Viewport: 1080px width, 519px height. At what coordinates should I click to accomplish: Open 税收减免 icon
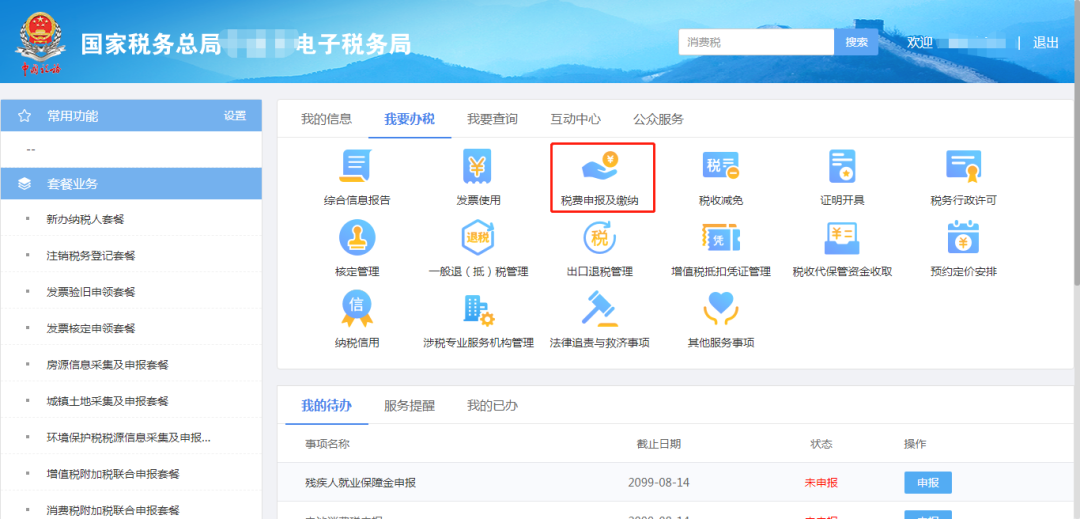pyautogui.click(x=720, y=167)
